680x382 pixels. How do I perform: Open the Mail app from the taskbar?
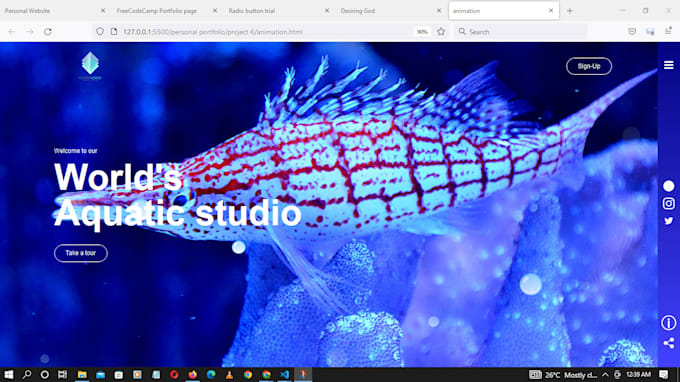pos(101,375)
